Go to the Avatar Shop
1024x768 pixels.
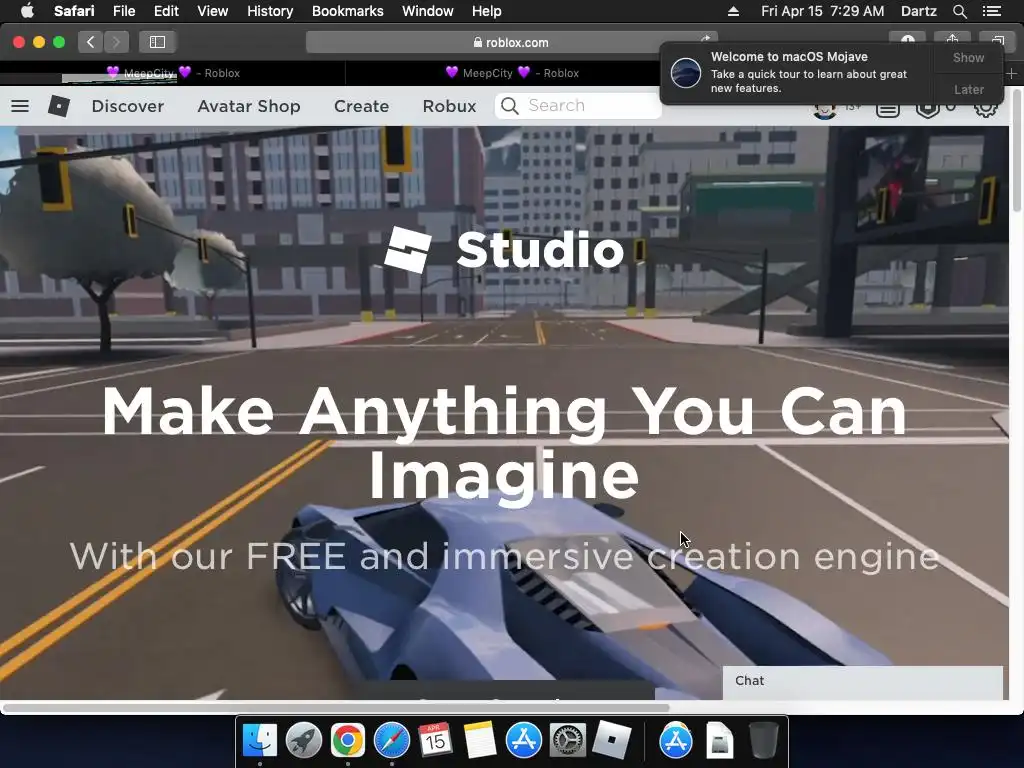(x=249, y=106)
